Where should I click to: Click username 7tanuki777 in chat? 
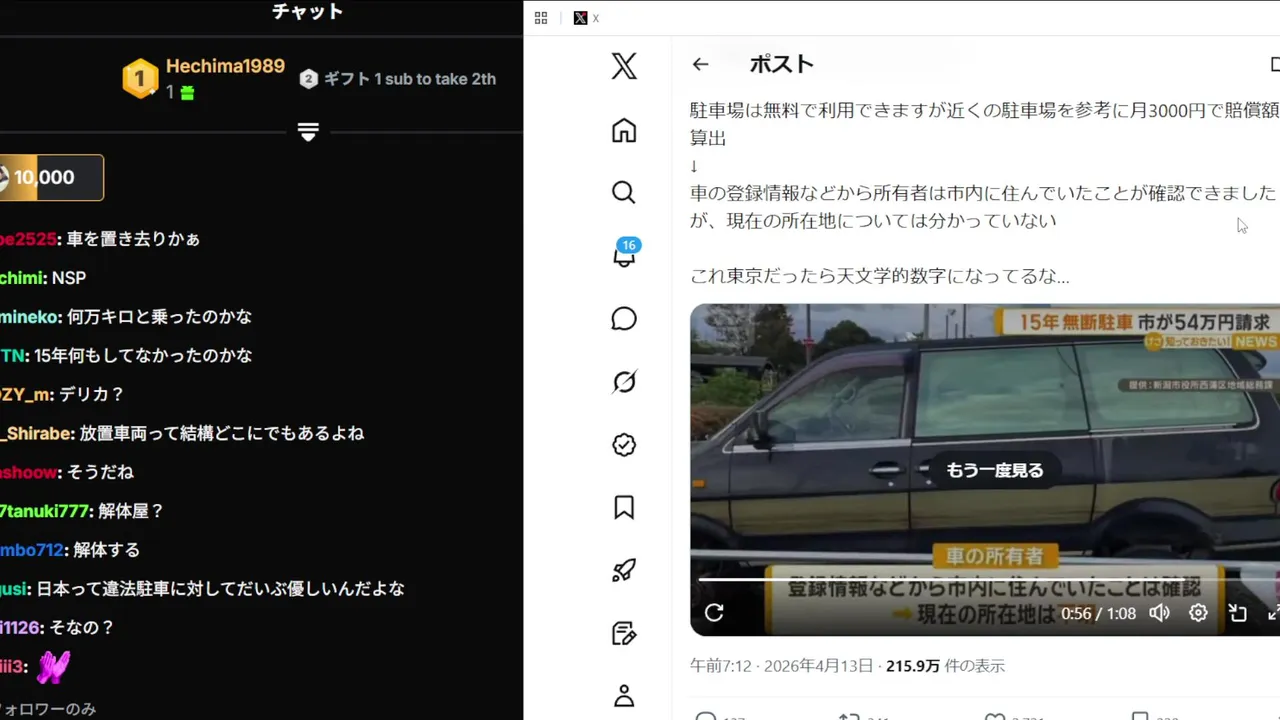coord(45,511)
